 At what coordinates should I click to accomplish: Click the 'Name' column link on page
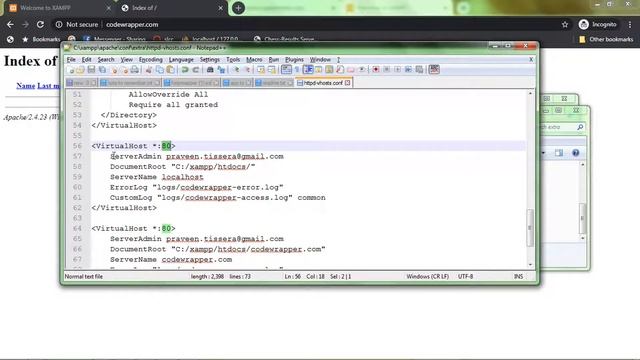click(25, 86)
